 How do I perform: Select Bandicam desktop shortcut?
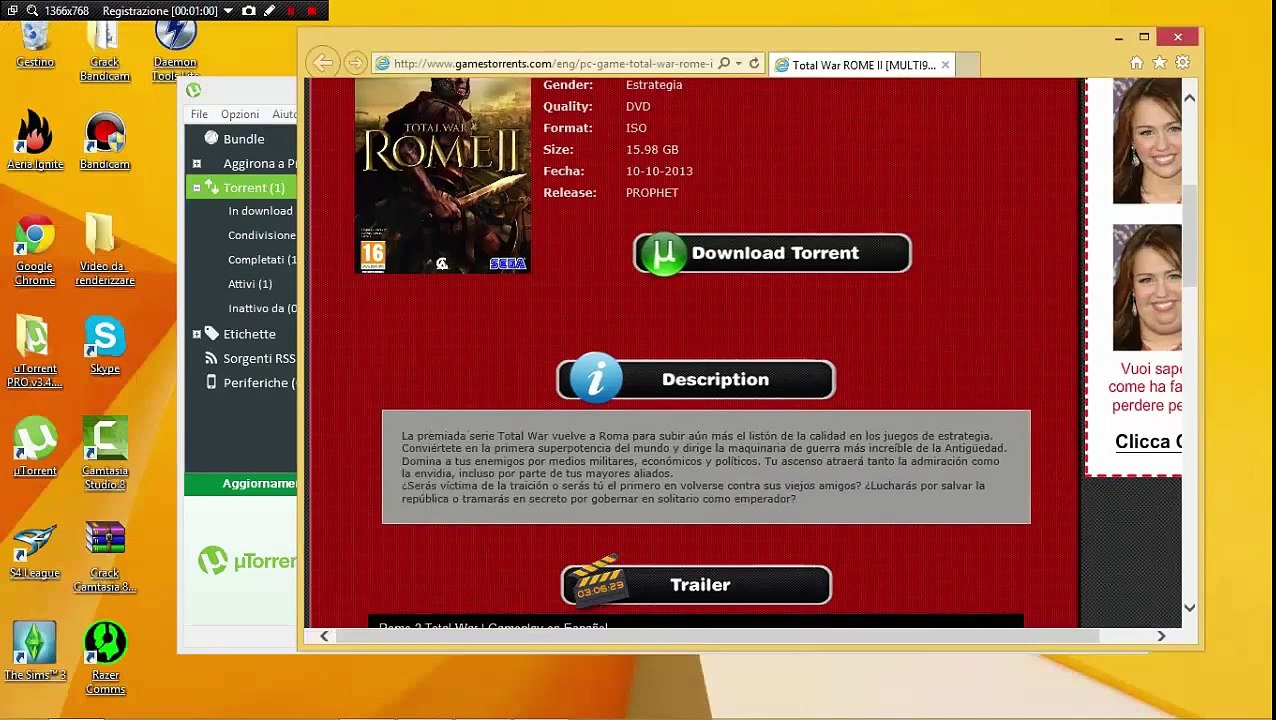point(105,141)
